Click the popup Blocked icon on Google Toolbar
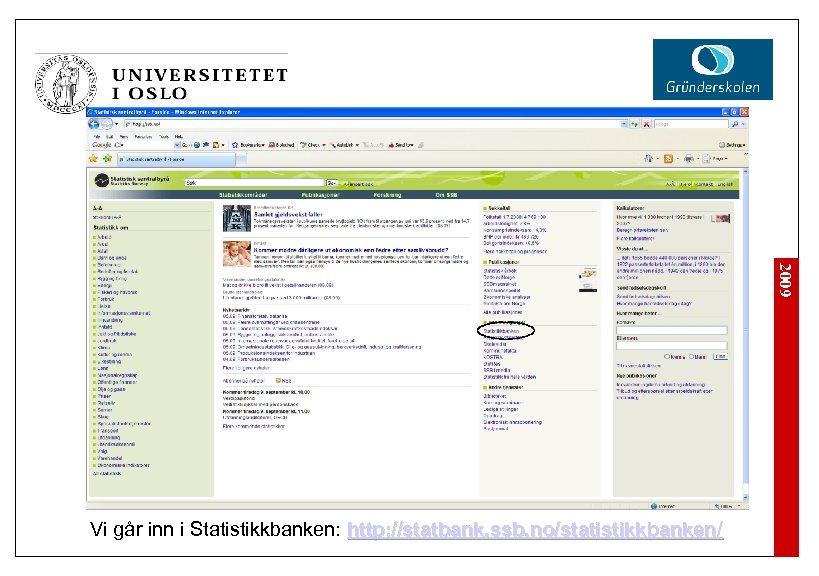Image resolution: width=819 pixels, height=576 pixels. 270,144
